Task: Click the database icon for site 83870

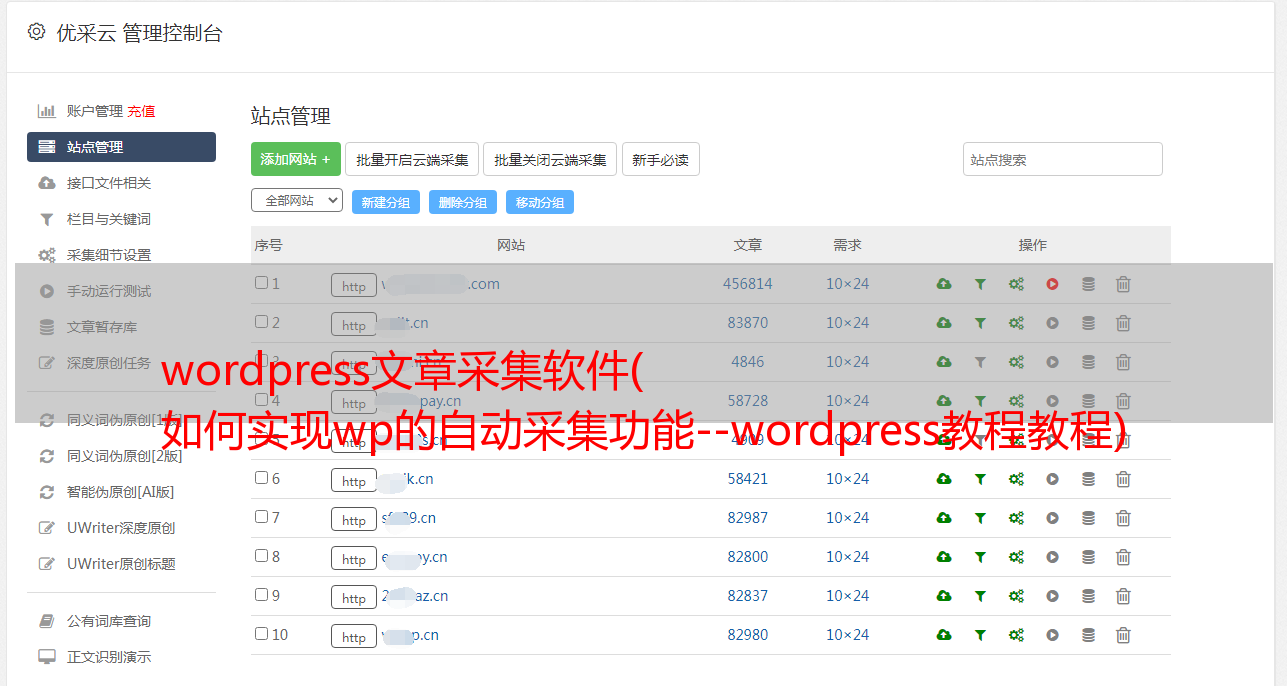Action: point(1088,323)
